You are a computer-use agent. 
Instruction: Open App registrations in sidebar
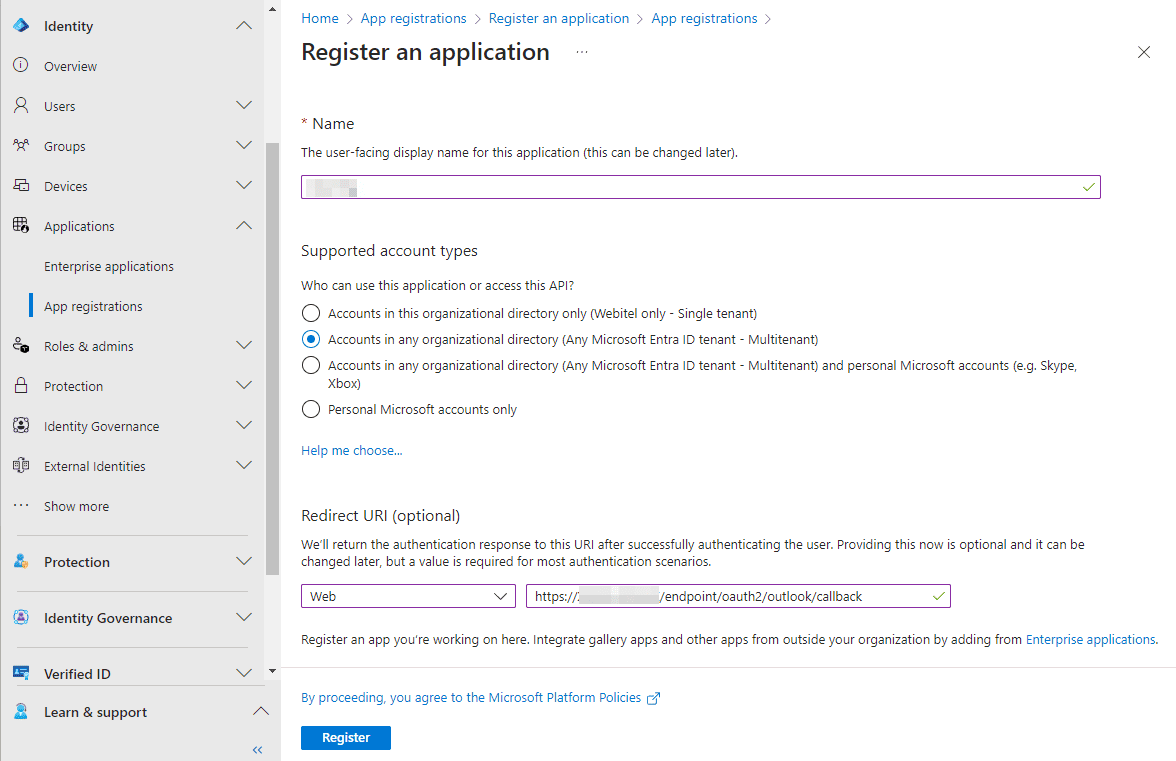(93, 306)
